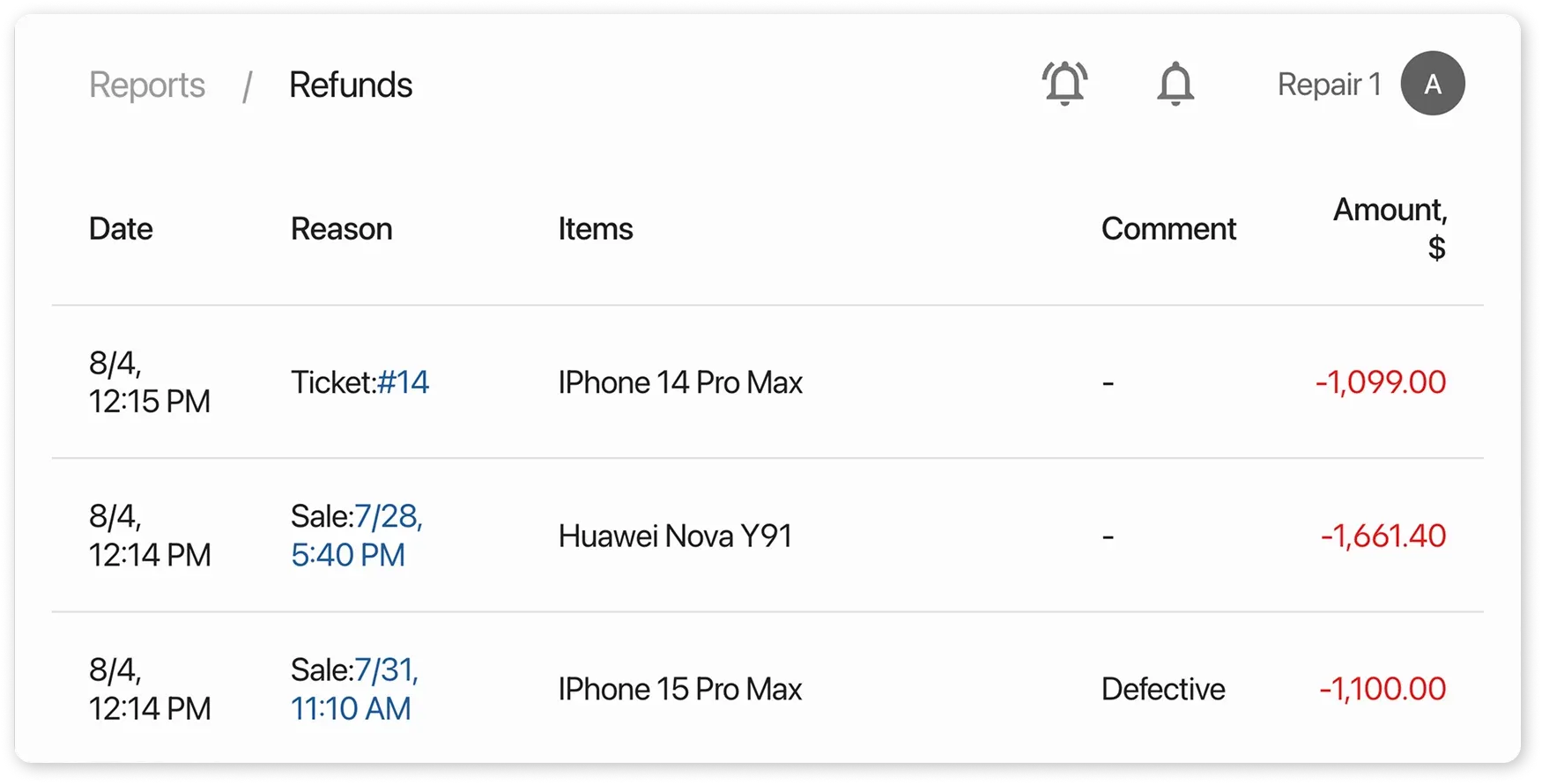This screenshot has width=1542, height=784.
Task: Sort the table by Date column
Action: point(121,229)
